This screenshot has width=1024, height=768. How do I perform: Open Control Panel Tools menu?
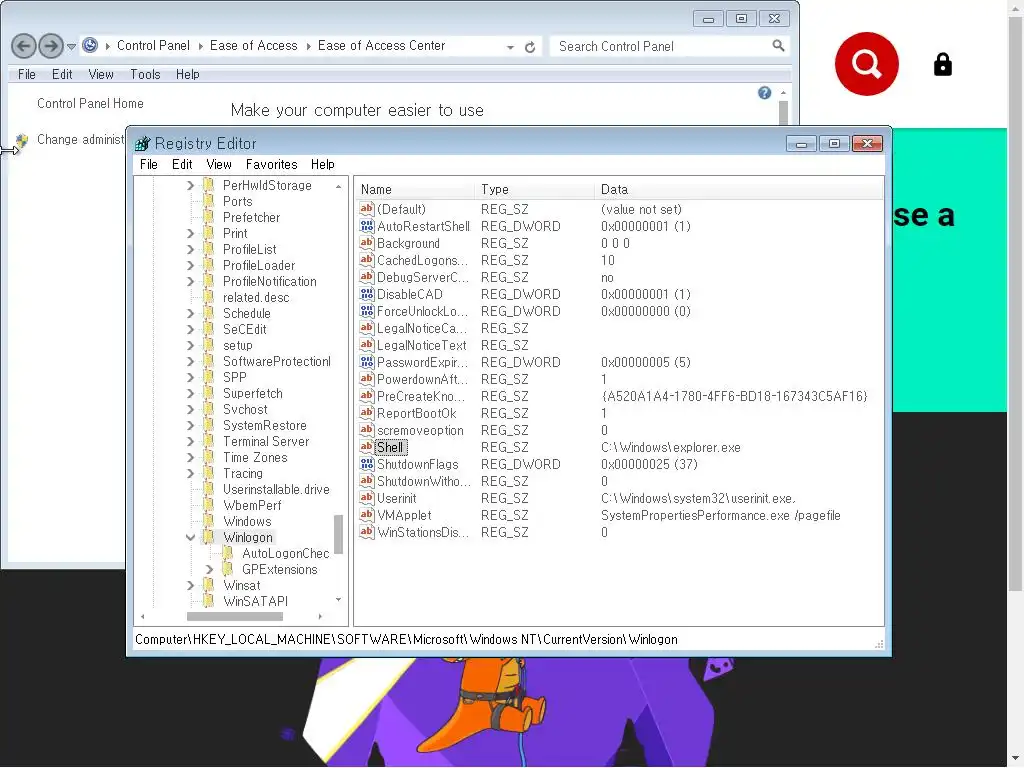(145, 74)
